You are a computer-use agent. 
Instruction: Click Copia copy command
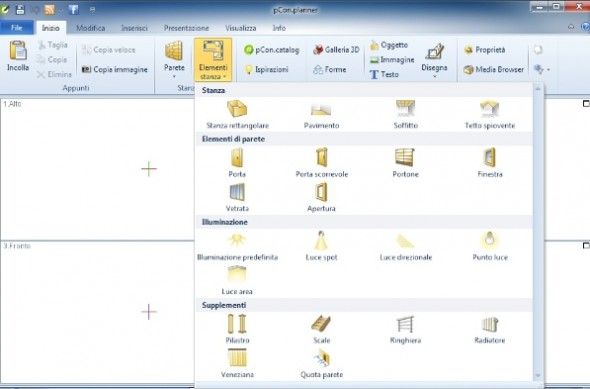52,59
